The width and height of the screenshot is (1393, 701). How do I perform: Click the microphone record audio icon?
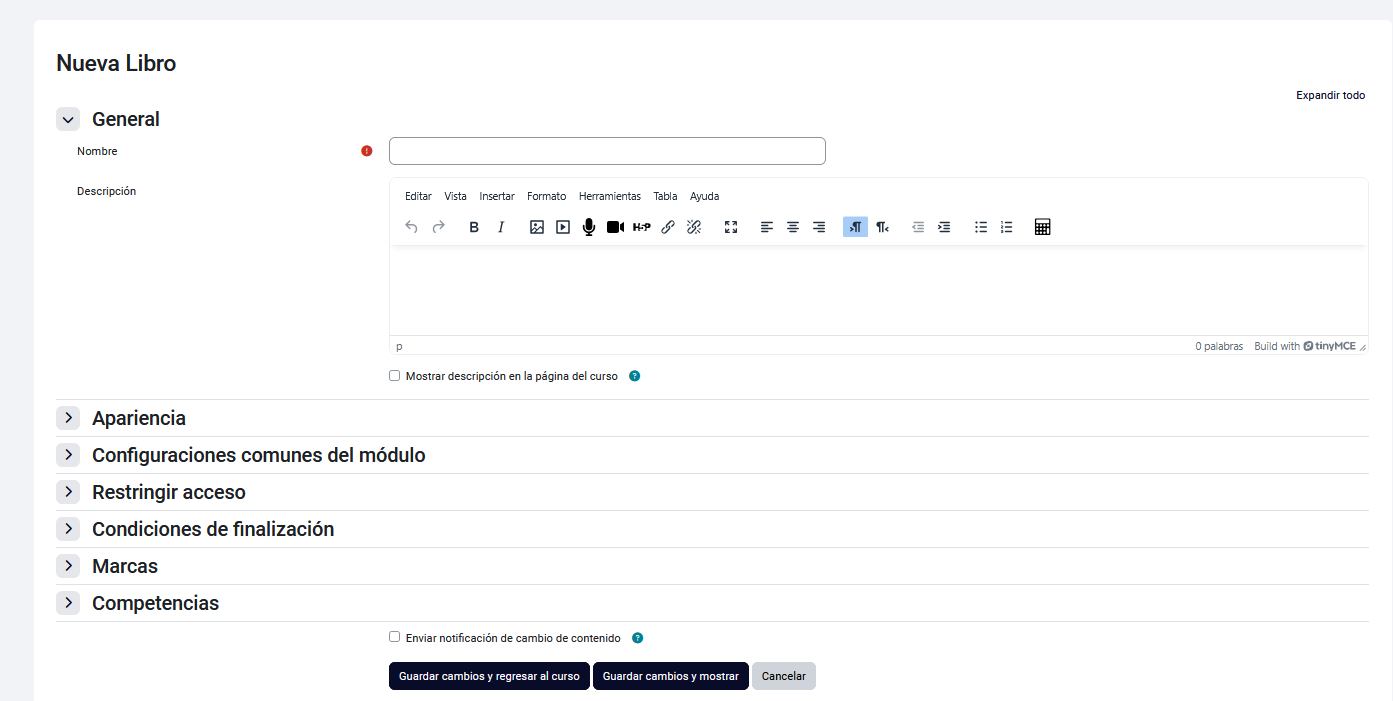tap(589, 227)
